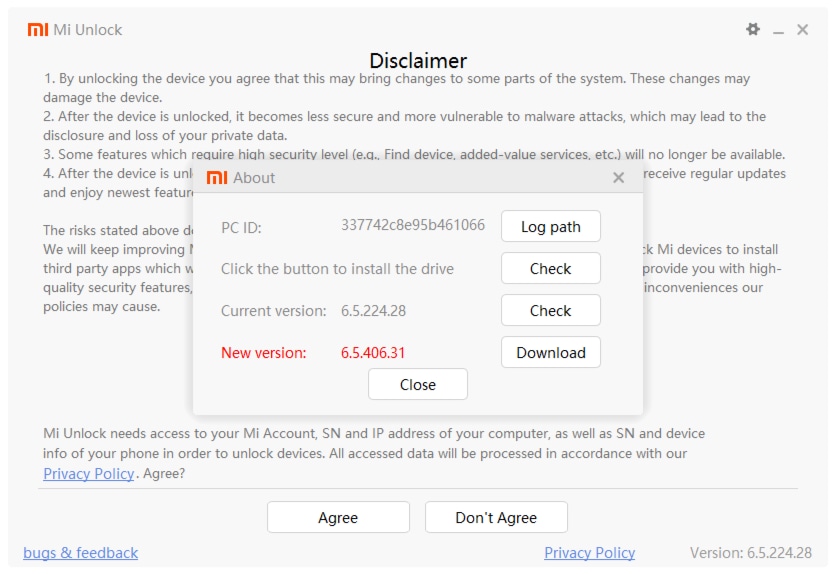Choose Don't Agree
Image resolution: width=836 pixels, height=574 pixels.
pos(496,517)
